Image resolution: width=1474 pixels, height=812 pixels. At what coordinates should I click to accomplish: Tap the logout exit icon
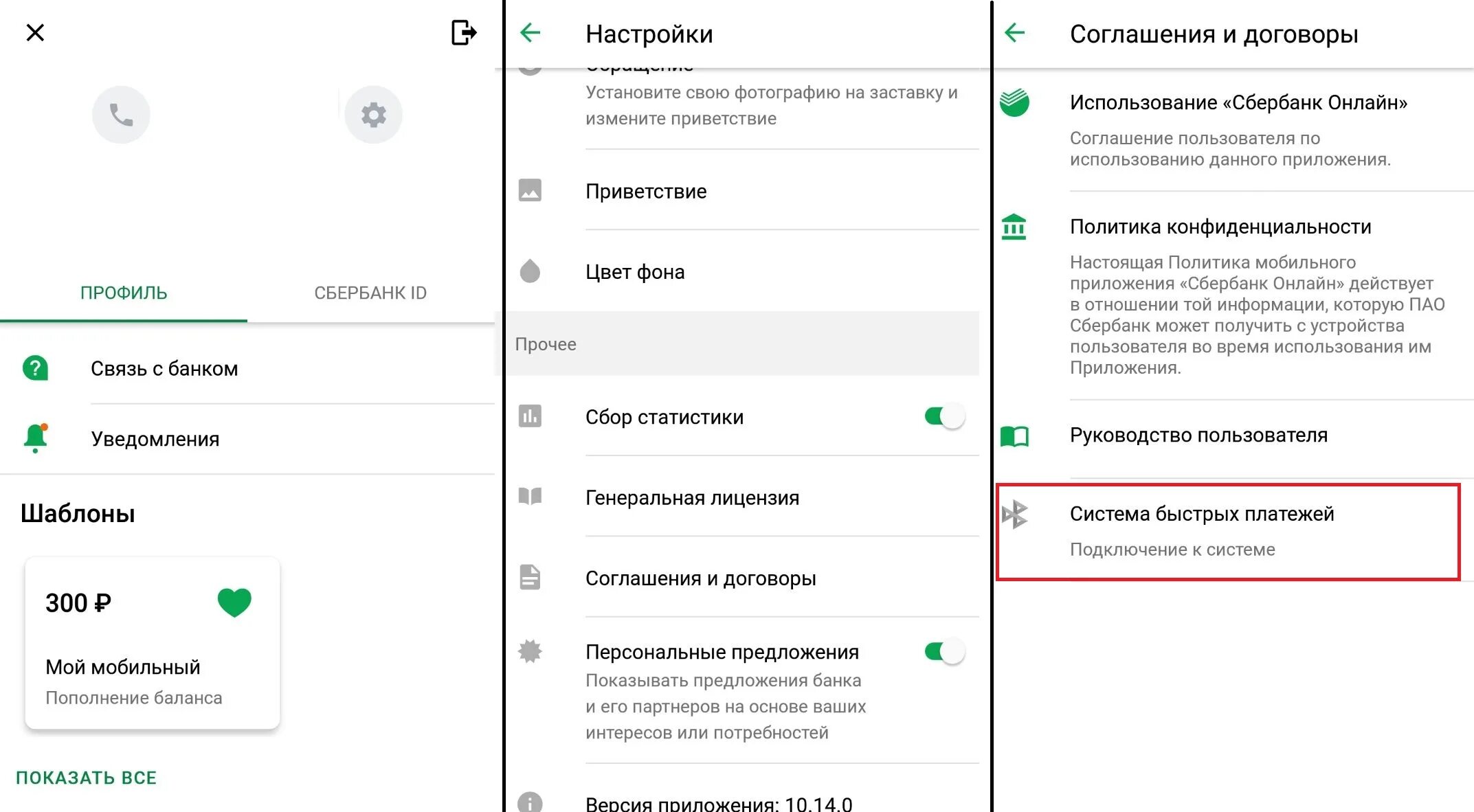464,32
